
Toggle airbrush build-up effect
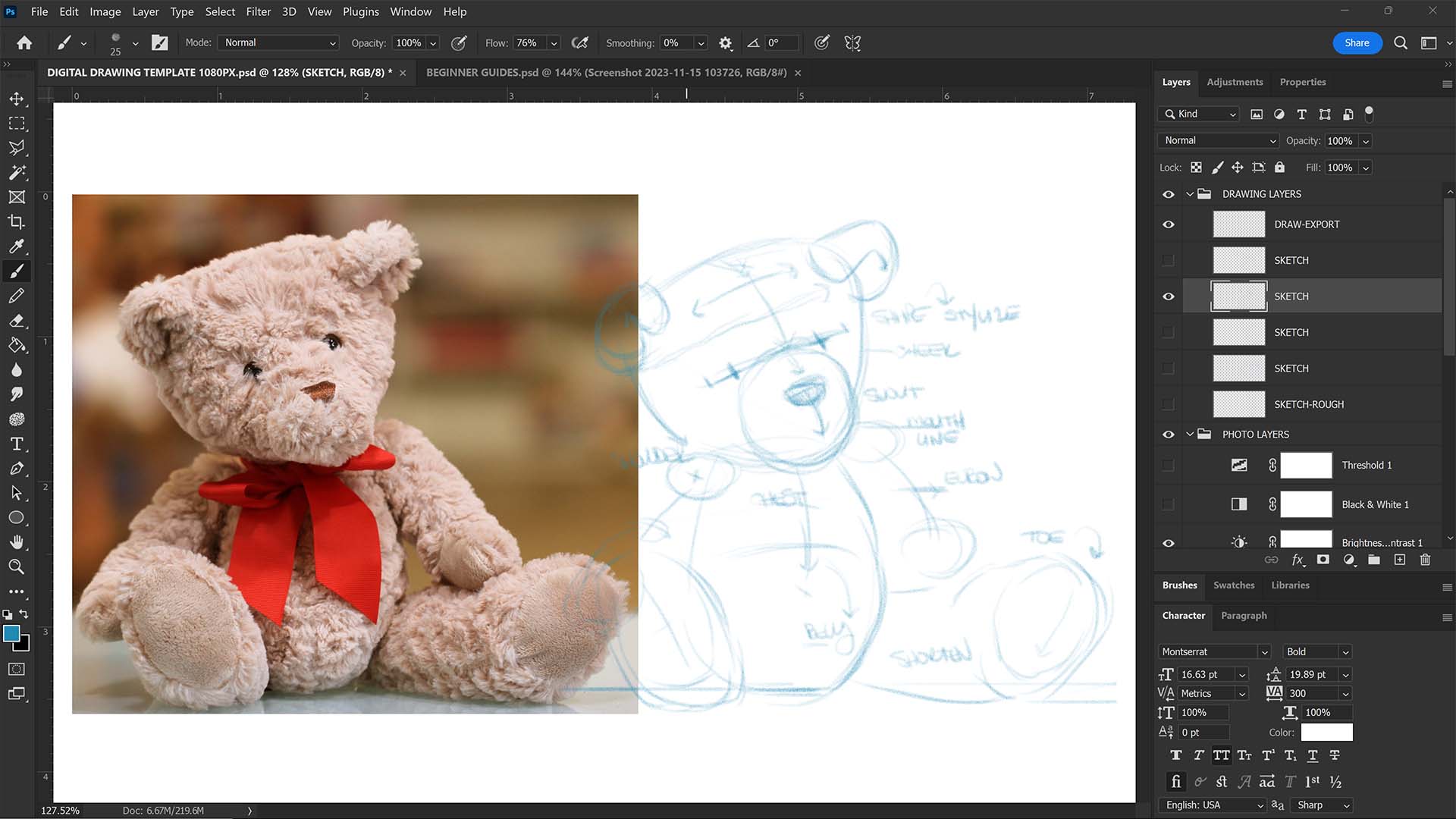coord(580,43)
